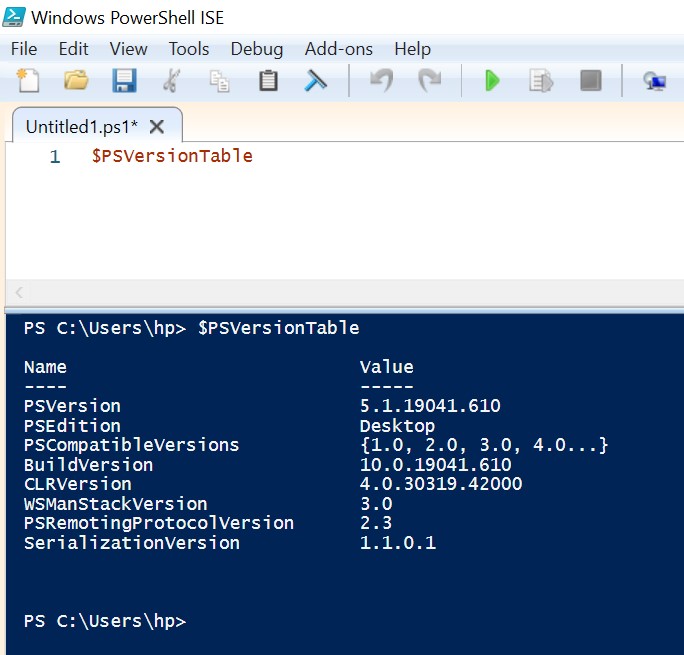This screenshot has height=655, width=684.
Task: Click WSManStackVersion name in the console
Action: (116, 504)
